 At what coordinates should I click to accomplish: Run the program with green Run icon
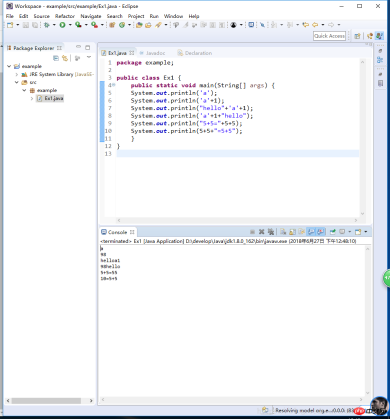[x=62, y=25]
